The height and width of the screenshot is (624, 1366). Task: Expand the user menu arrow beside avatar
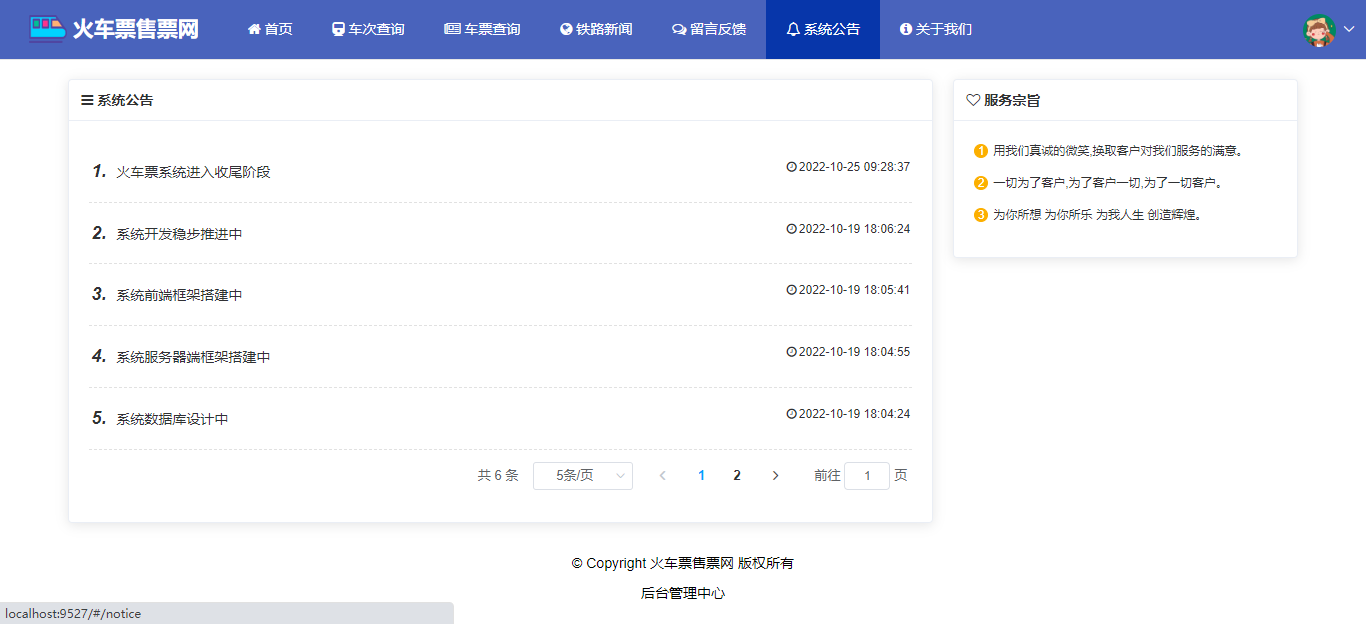click(x=1349, y=29)
